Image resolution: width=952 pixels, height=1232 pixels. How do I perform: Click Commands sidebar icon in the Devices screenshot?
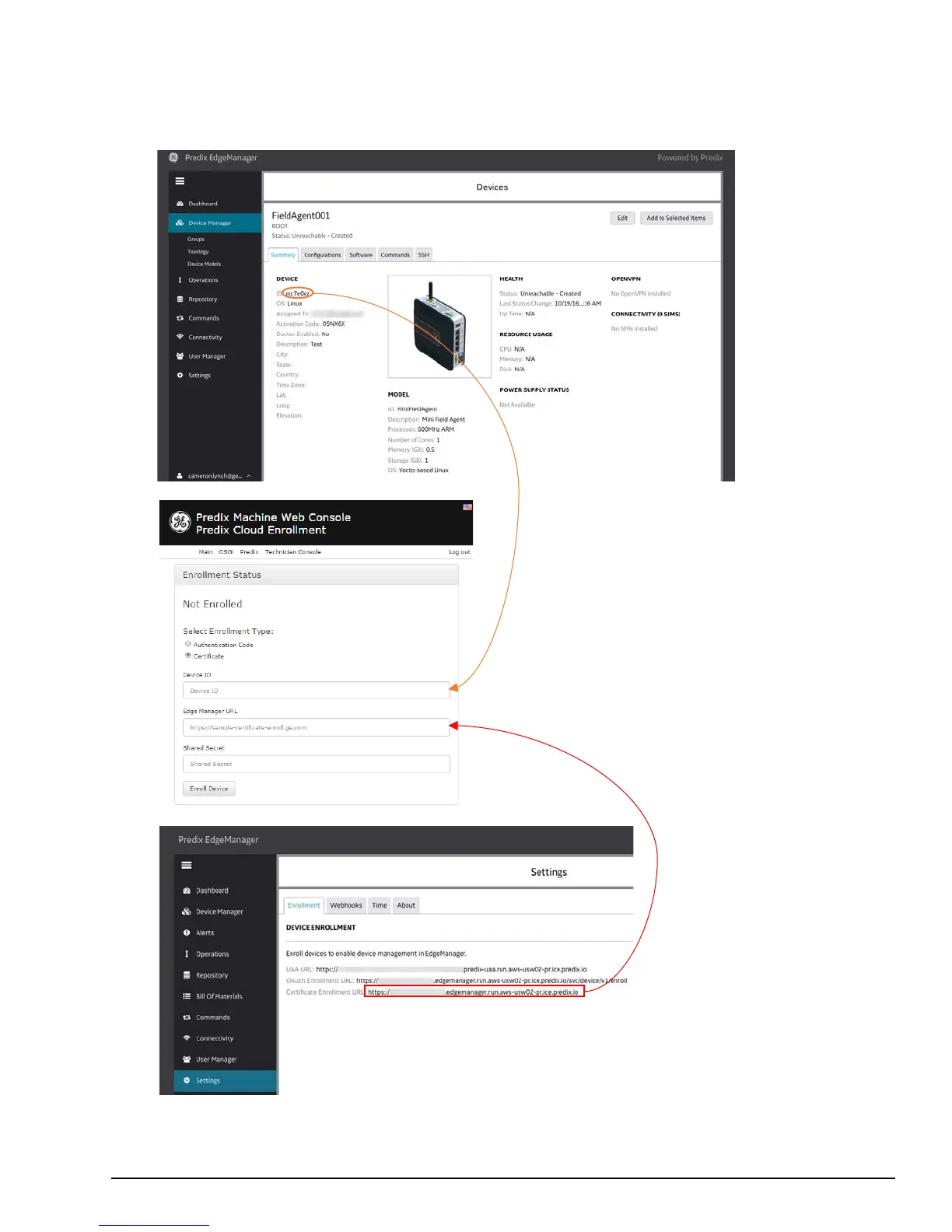pos(180,318)
